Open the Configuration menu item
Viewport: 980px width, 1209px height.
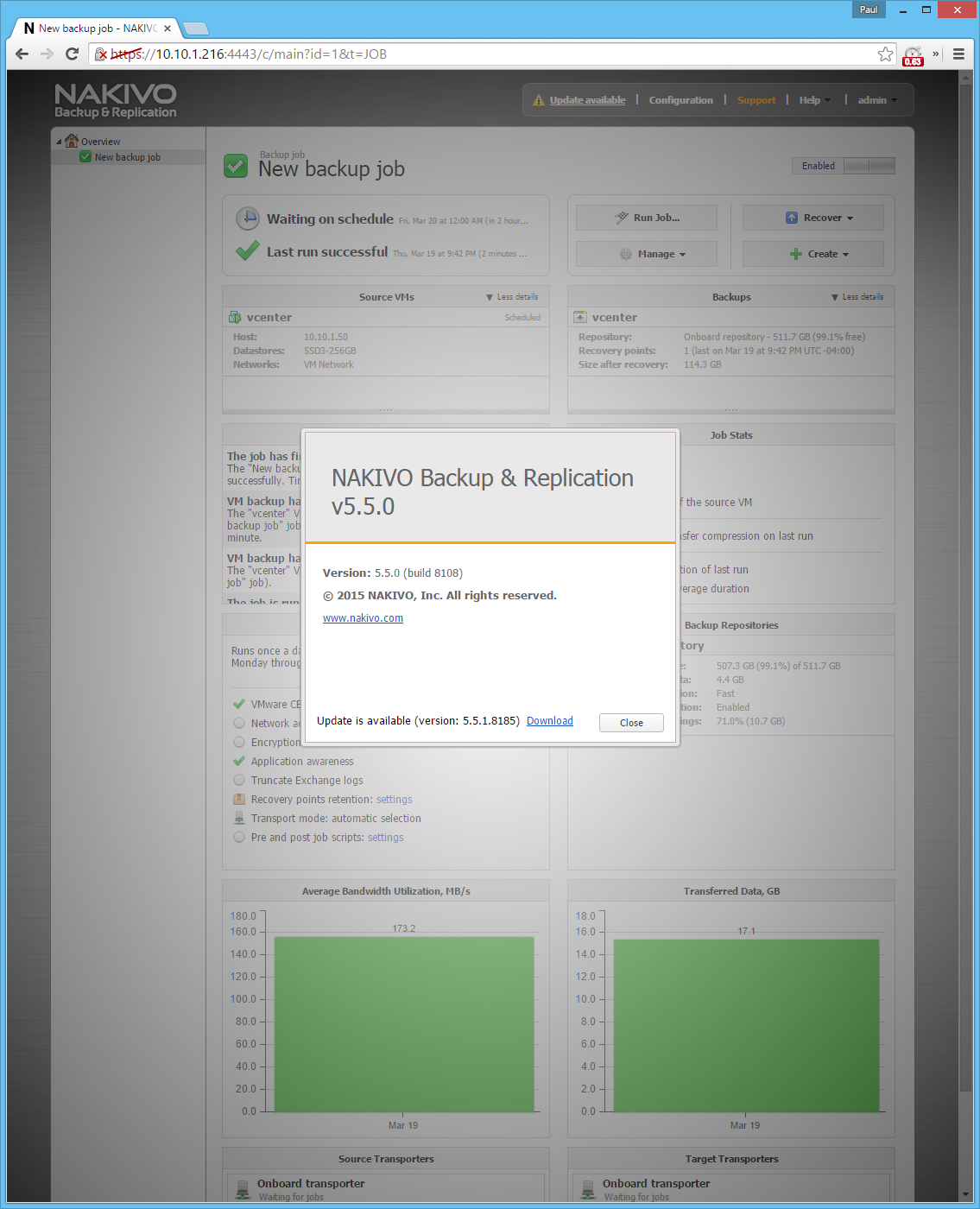coord(680,100)
